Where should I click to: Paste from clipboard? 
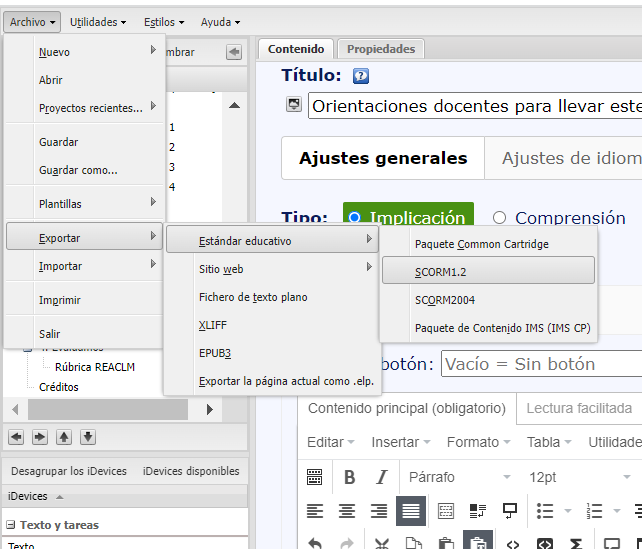(x=445, y=543)
